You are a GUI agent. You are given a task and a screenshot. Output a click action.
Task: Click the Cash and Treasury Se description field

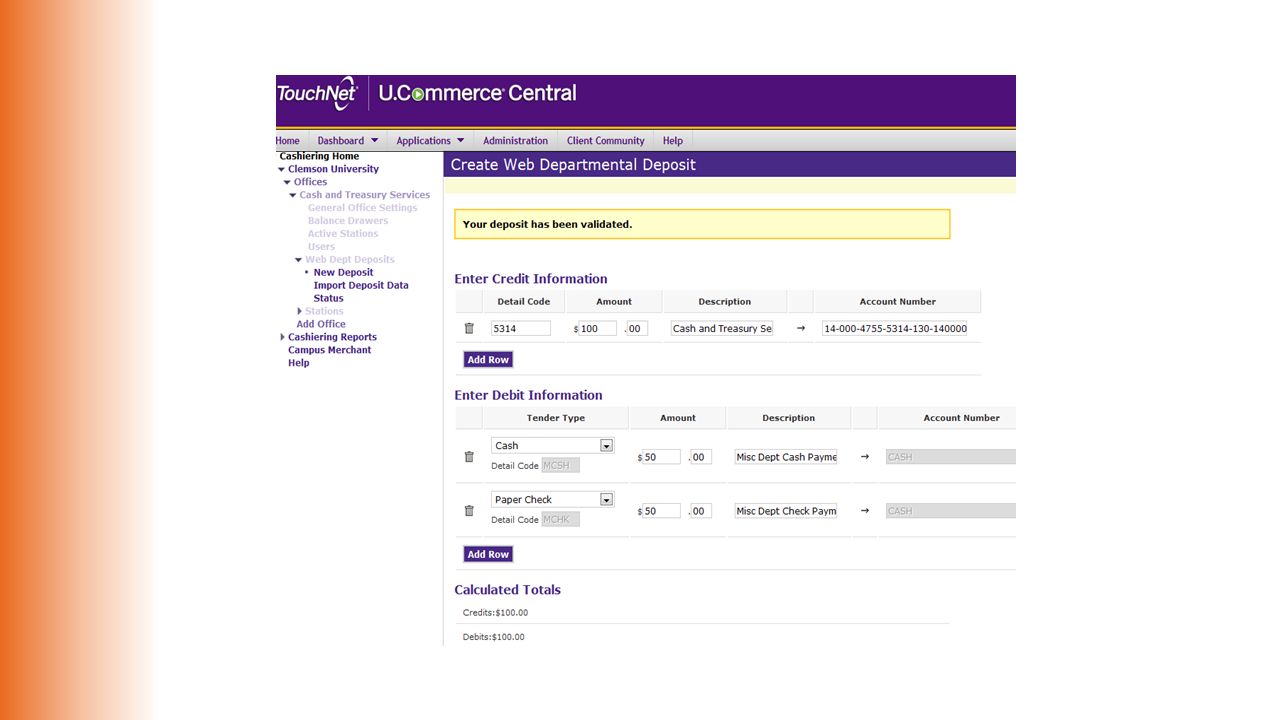pyautogui.click(x=722, y=328)
